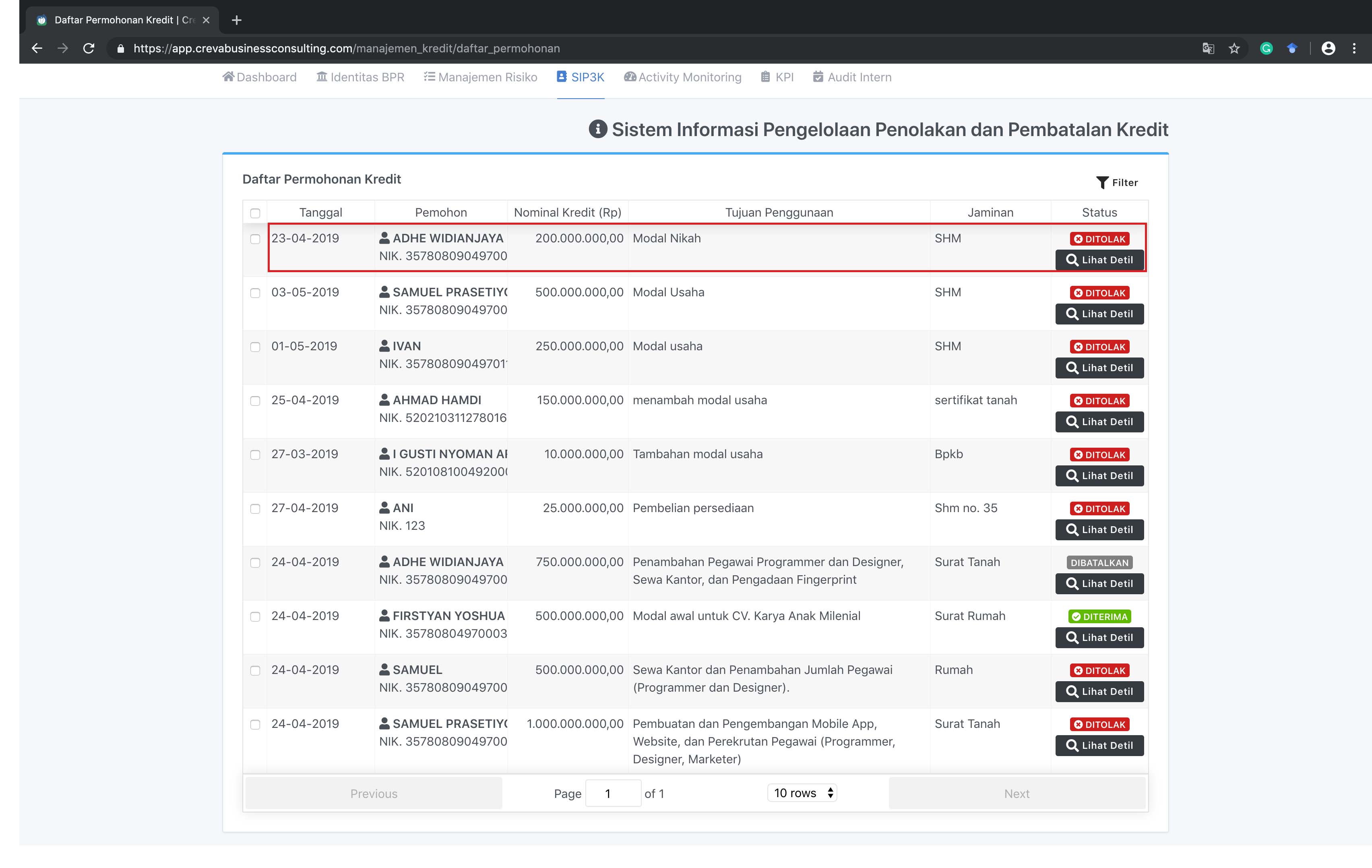Check the 23-04-2019 ADHE WIDIANJAYA row
The image size is (1372, 868).
coord(255,239)
